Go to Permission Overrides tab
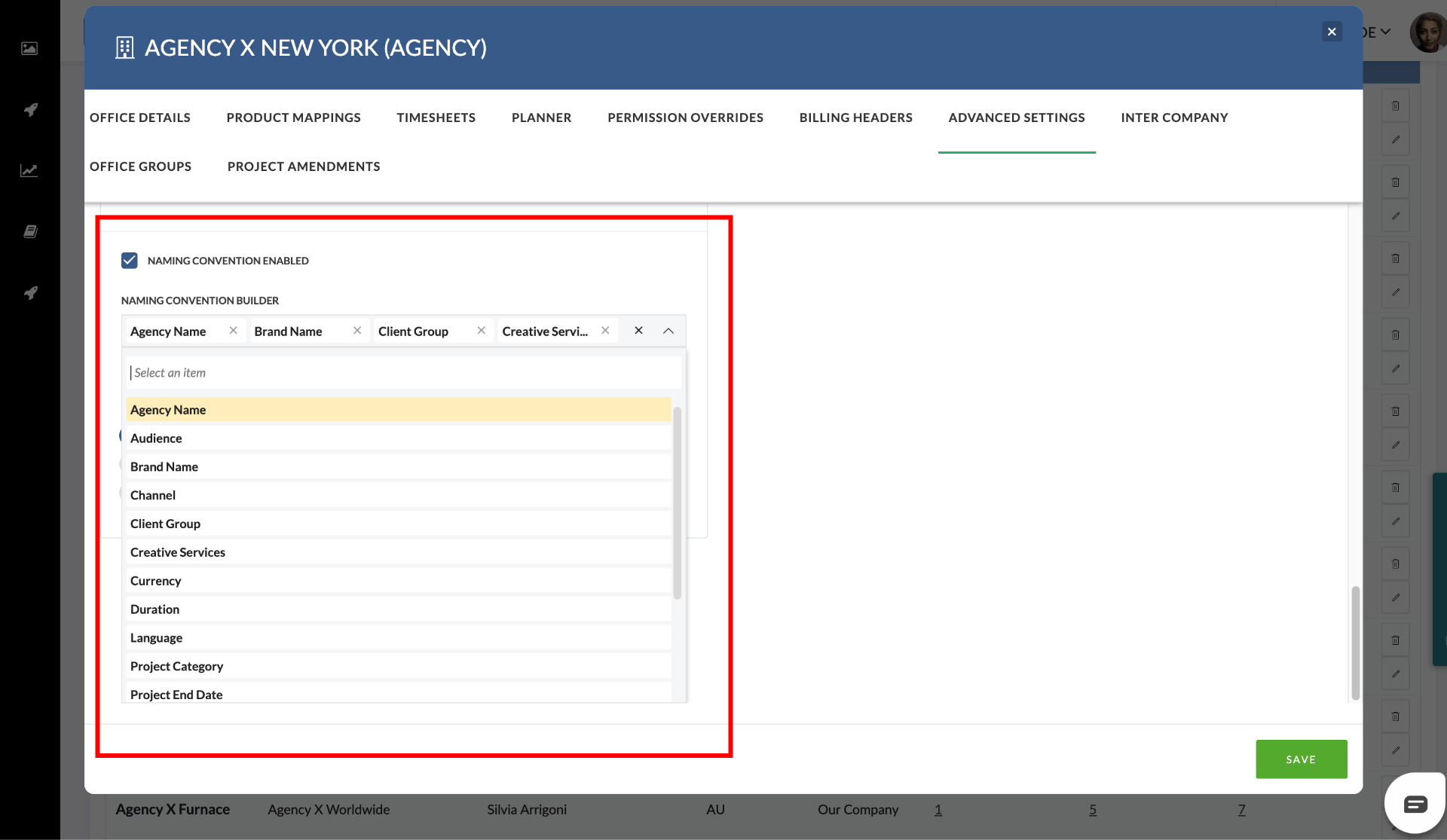The height and width of the screenshot is (840, 1447). point(686,118)
